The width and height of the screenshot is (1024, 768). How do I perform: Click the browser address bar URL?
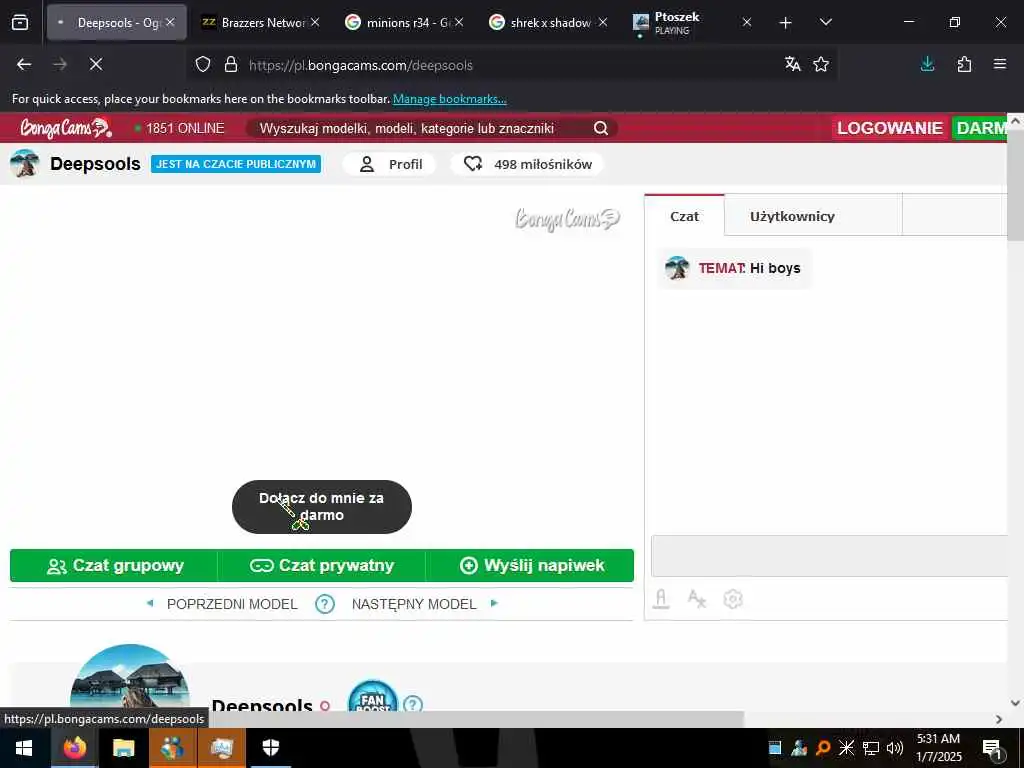(x=360, y=65)
